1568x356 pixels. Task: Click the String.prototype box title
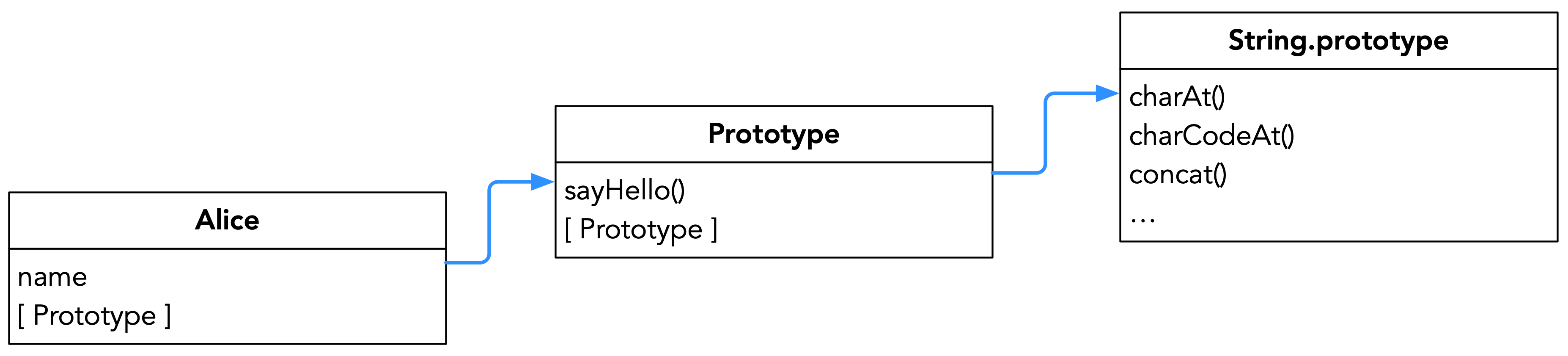1338,41
